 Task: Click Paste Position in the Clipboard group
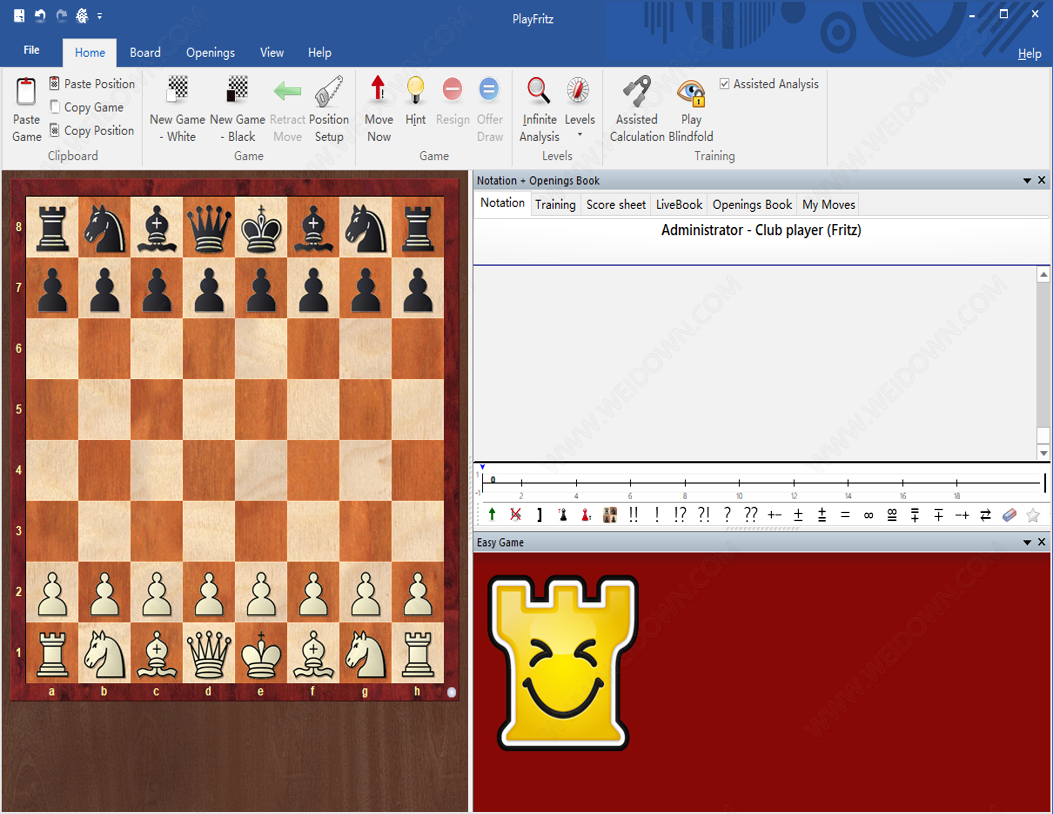click(92, 84)
